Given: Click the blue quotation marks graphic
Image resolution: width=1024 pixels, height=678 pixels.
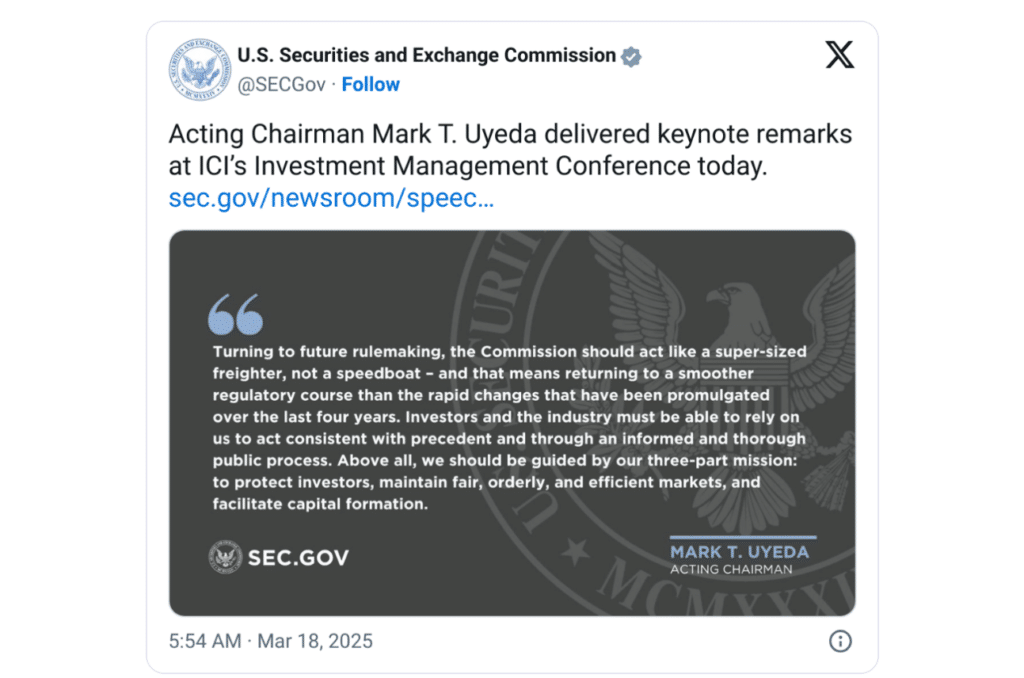Looking at the screenshot, I should pyautogui.click(x=235, y=314).
